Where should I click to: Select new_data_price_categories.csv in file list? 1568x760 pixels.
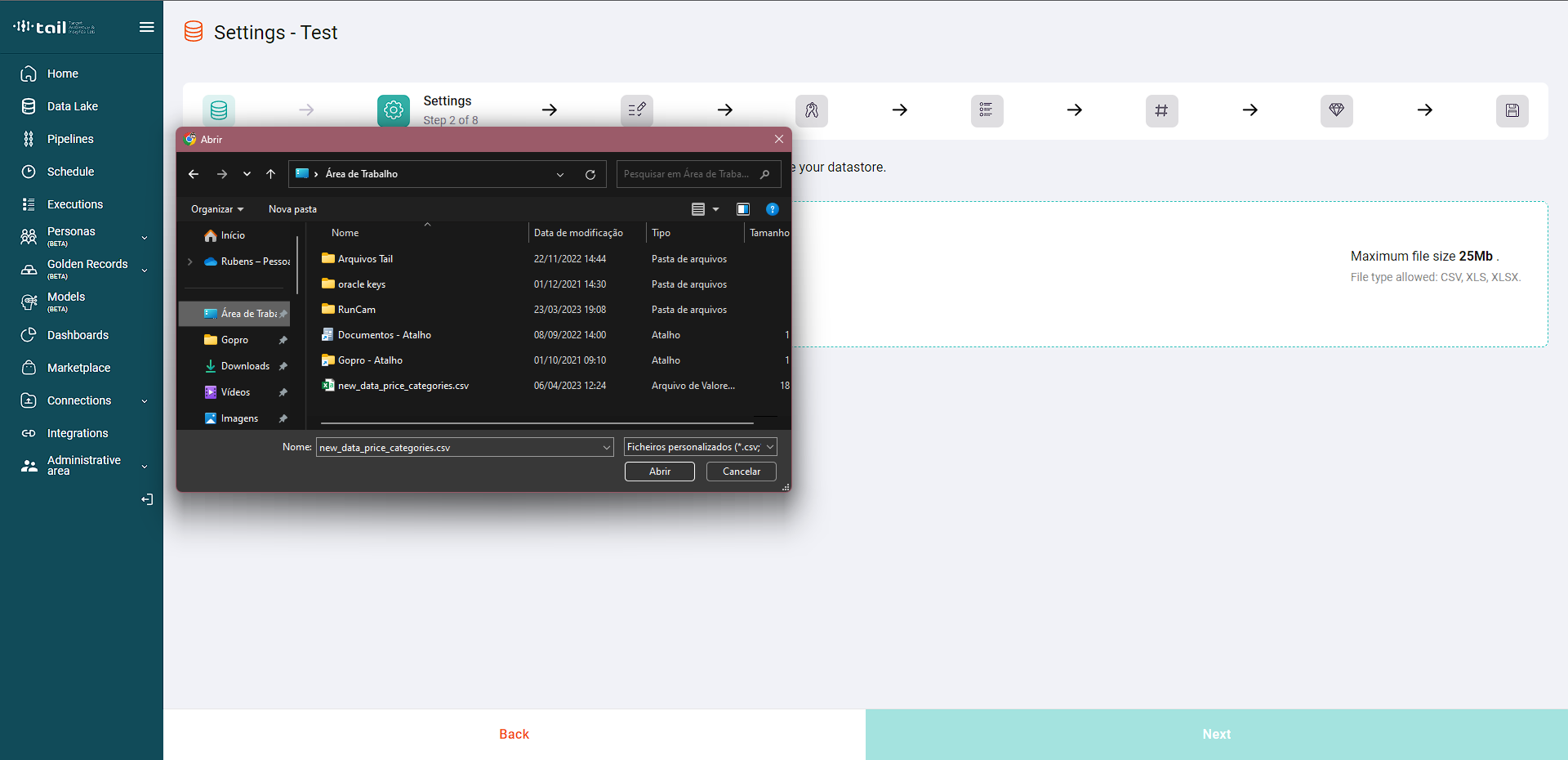(403, 386)
